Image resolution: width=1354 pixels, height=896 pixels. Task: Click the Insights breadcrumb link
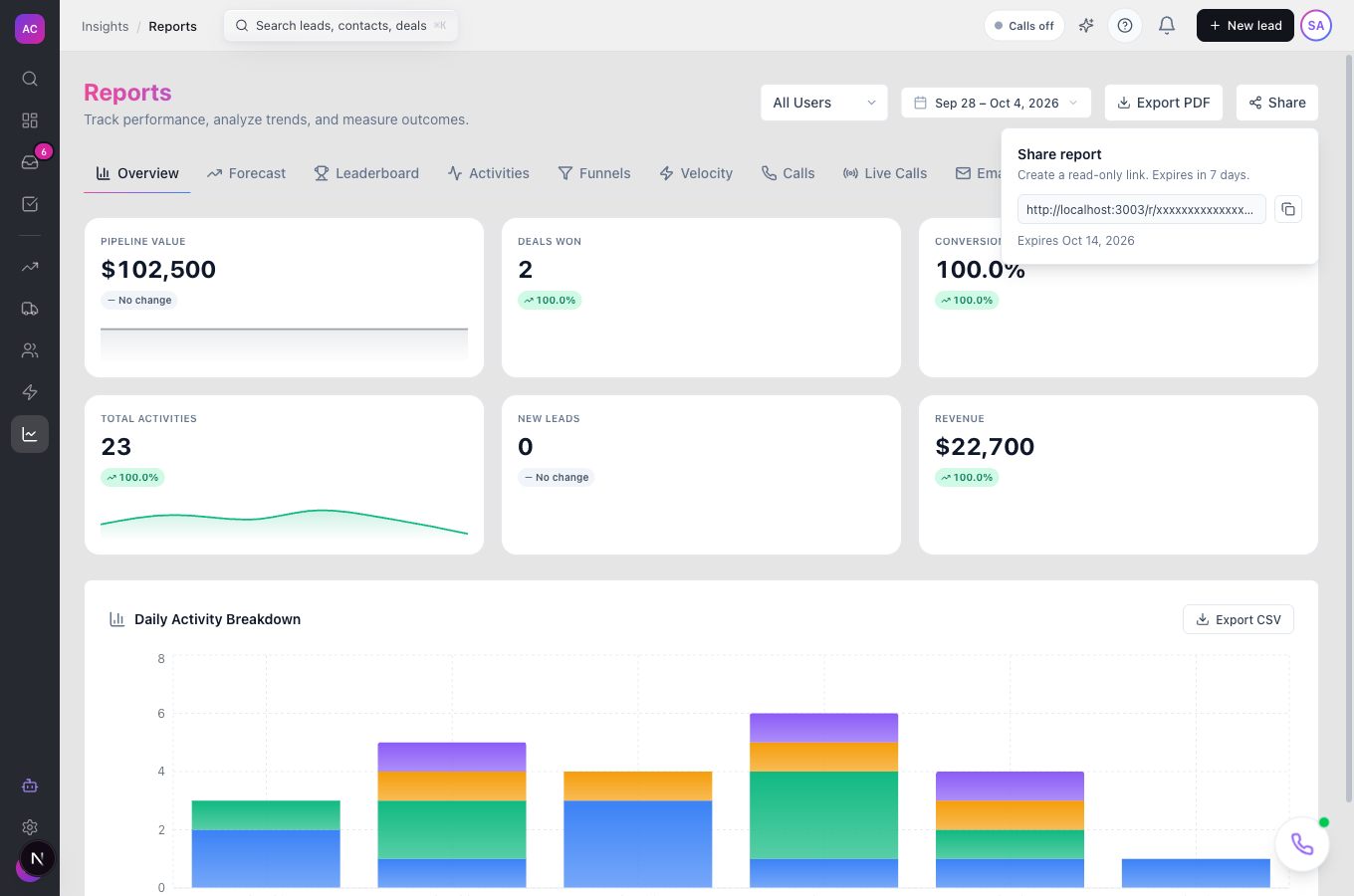[x=106, y=26]
